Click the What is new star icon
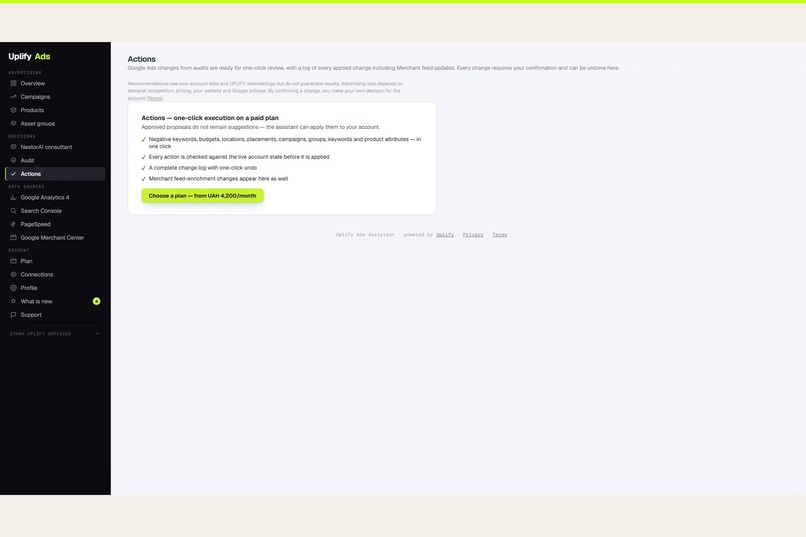806x537 pixels. click(13, 301)
